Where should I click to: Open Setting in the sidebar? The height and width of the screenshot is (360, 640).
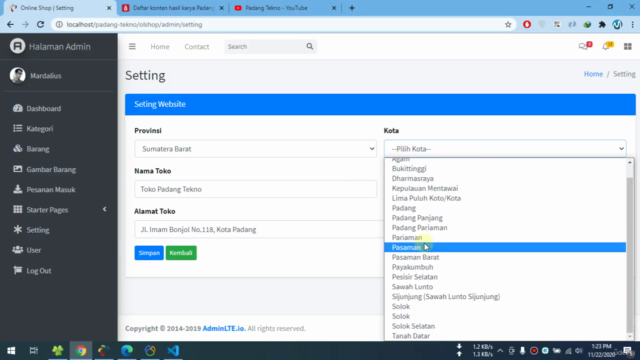(38, 230)
